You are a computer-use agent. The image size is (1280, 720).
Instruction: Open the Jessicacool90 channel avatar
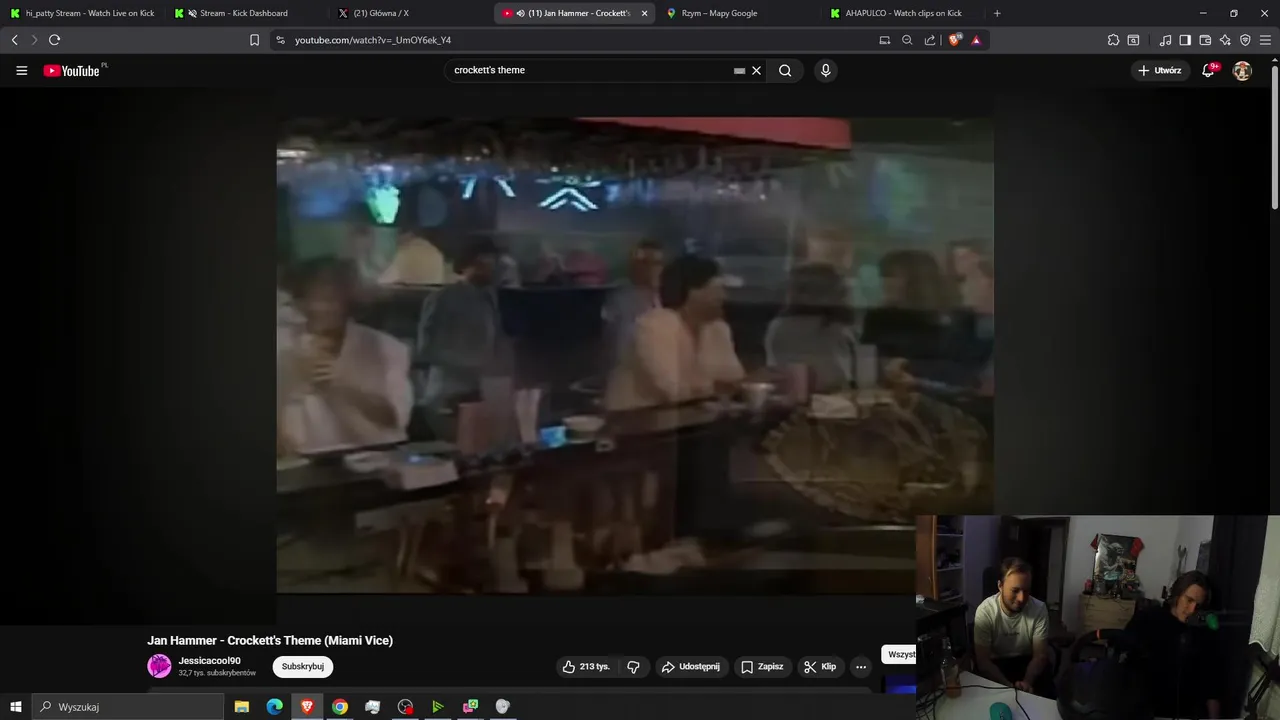159,666
